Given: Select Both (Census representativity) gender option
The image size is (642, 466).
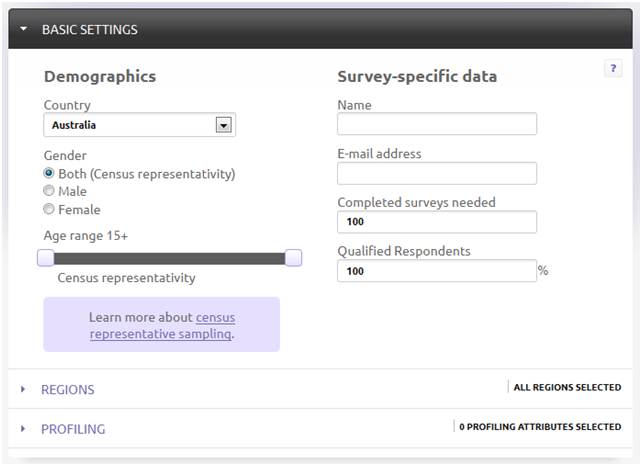Looking at the screenshot, I should pyautogui.click(x=49, y=173).
